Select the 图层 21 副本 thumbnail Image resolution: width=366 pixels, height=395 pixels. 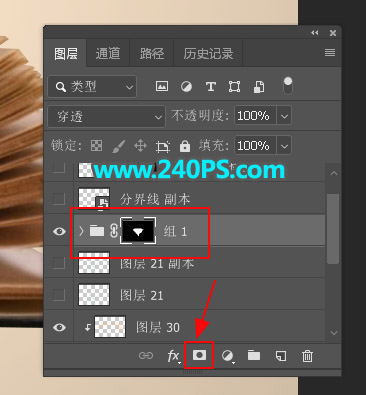click(94, 263)
